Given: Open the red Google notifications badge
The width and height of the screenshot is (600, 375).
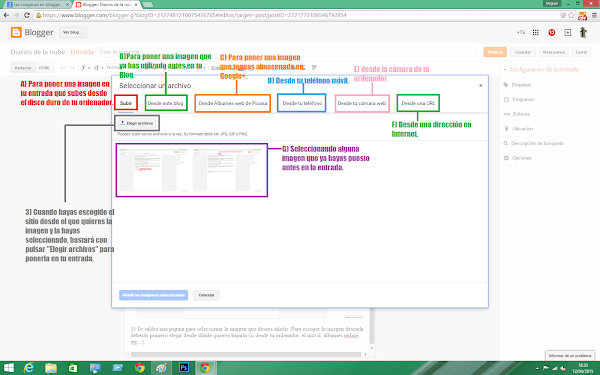Looking at the screenshot, I should coord(551,33).
